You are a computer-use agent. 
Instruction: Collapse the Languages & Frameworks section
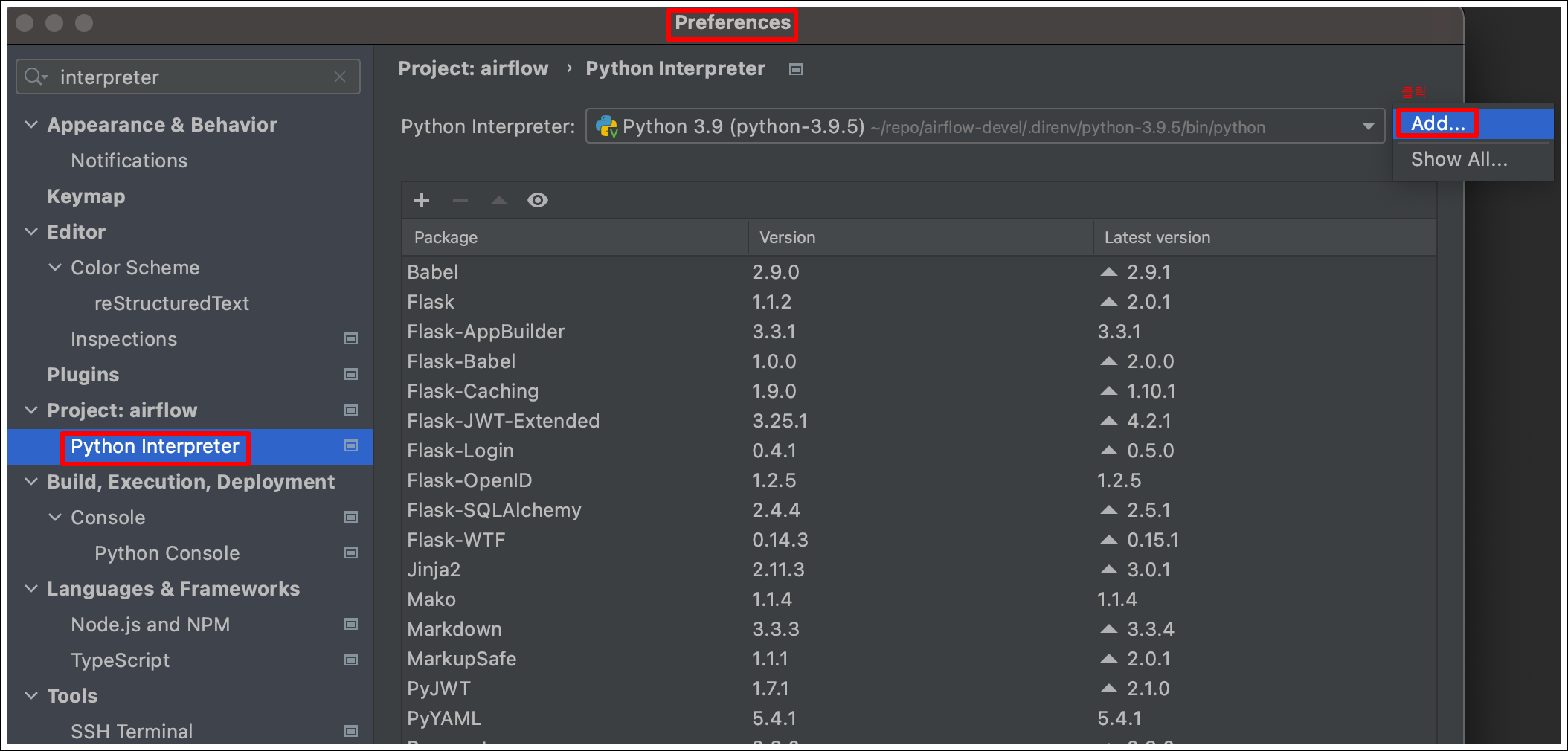pos(31,588)
